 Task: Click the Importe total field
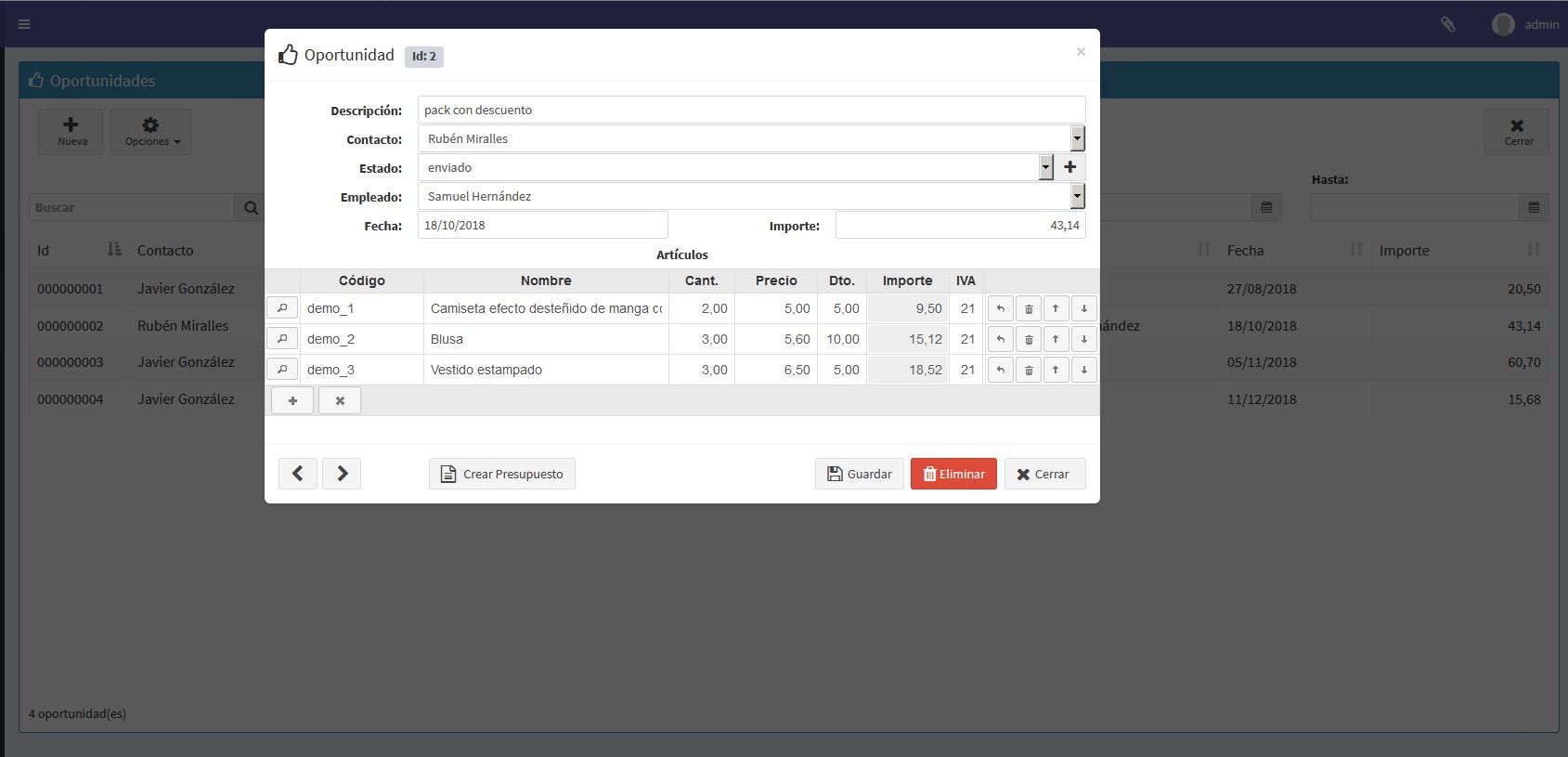click(961, 225)
